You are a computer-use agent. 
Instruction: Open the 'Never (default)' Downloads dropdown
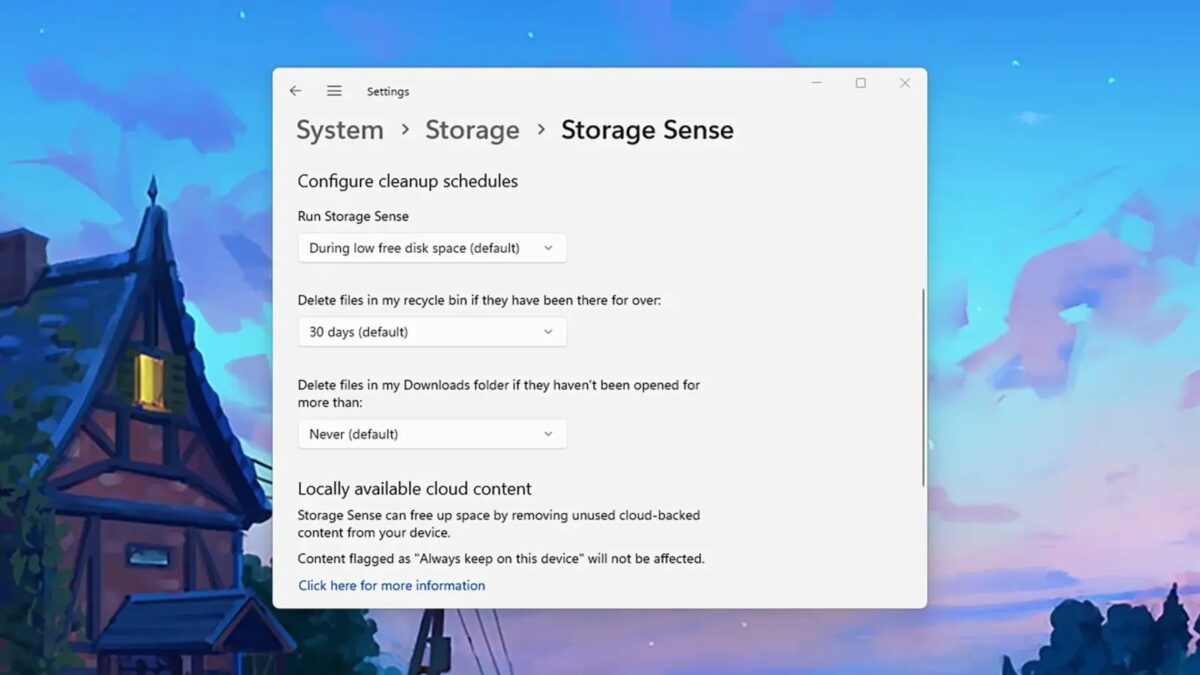[432, 433]
